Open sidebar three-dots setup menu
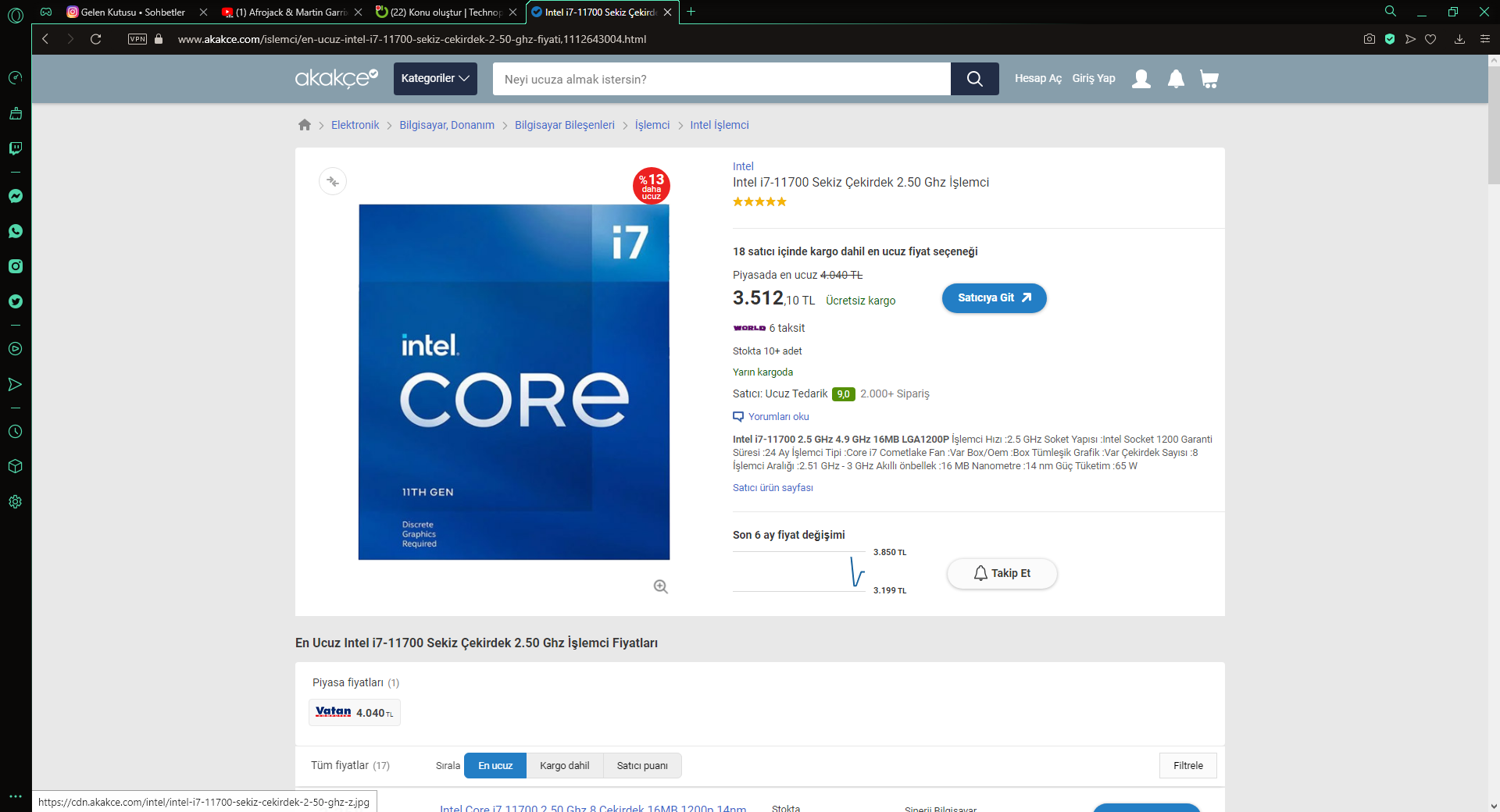The image size is (1500, 812). pyautogui.click(x=16, y=796)
